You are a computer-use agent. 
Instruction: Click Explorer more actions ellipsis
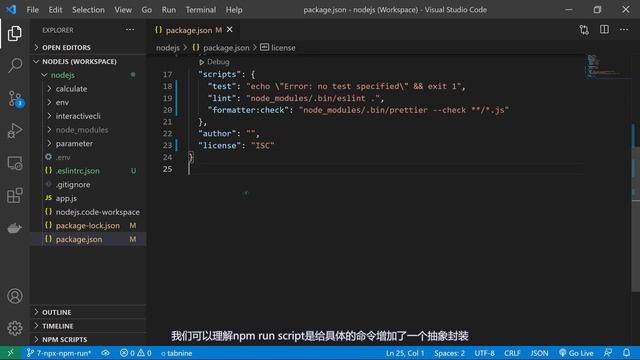pyautogui.click(x=130, y=30)
